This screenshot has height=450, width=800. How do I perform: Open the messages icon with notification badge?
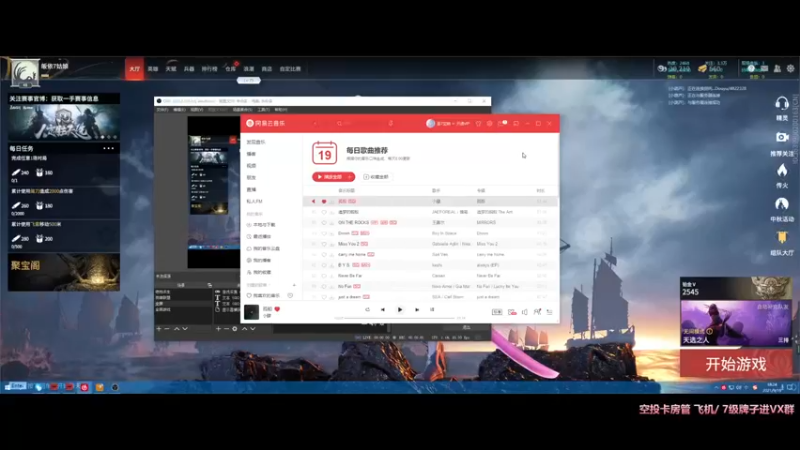pos(502,123)
